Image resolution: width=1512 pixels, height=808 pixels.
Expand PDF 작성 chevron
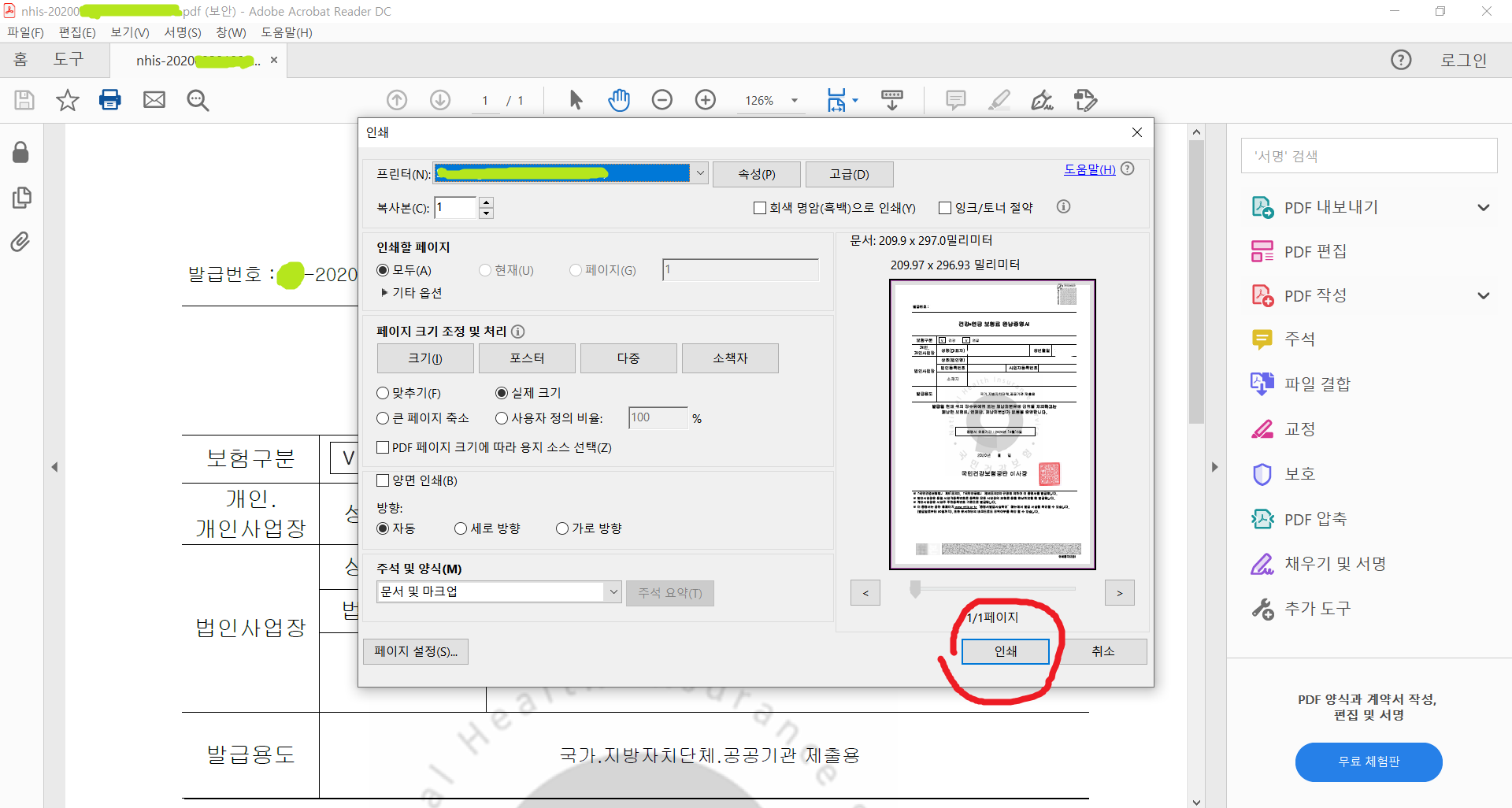1484,296
